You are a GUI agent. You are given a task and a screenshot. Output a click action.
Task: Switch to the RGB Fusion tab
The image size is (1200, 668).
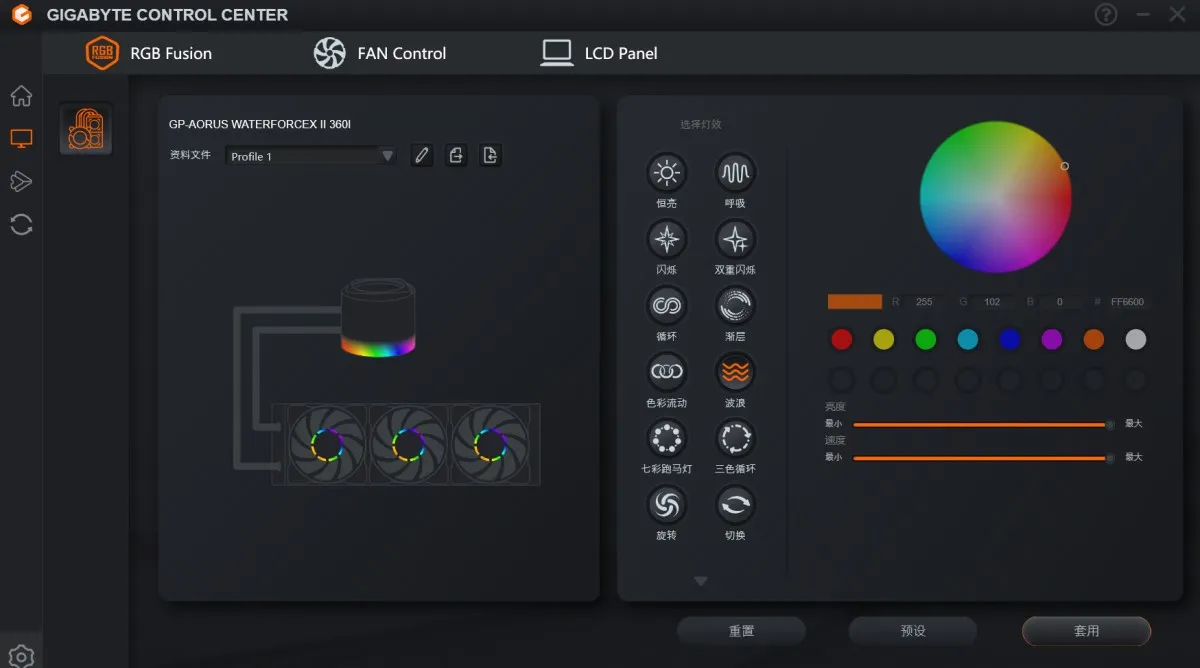tap(149, 53)
